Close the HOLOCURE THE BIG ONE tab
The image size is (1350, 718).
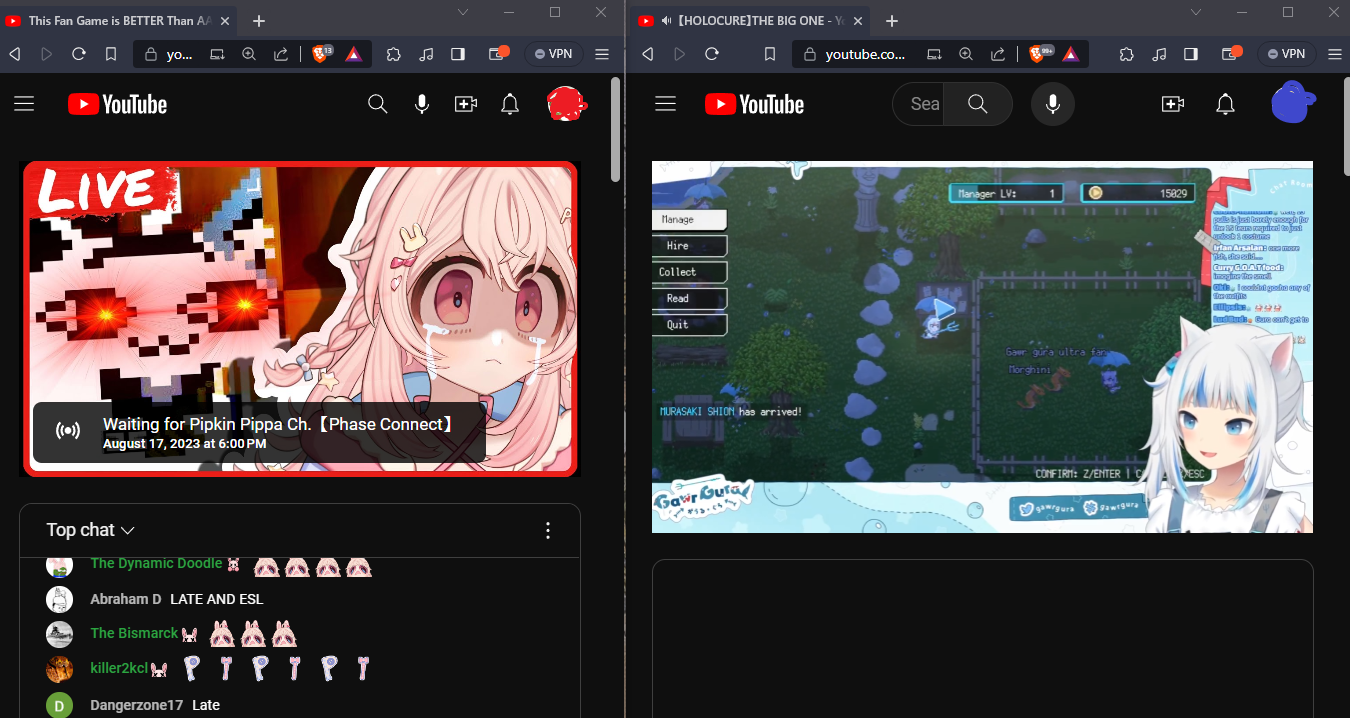click(857, 20)
